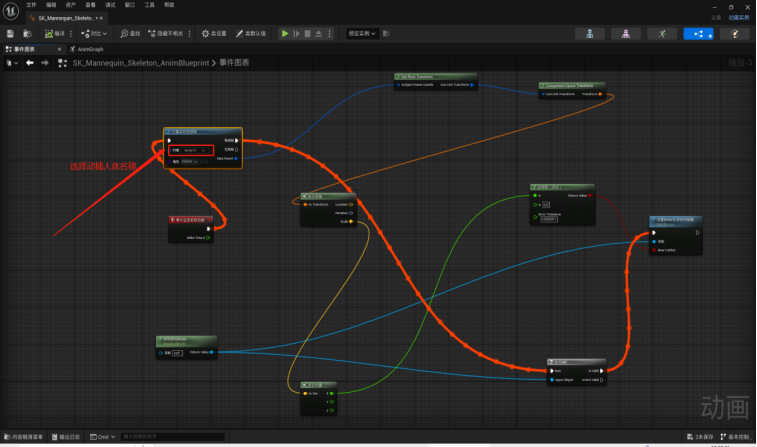Screen dimensions: 757x447
Task: Click the Class Settings (类设置) button
Action: 214,33
